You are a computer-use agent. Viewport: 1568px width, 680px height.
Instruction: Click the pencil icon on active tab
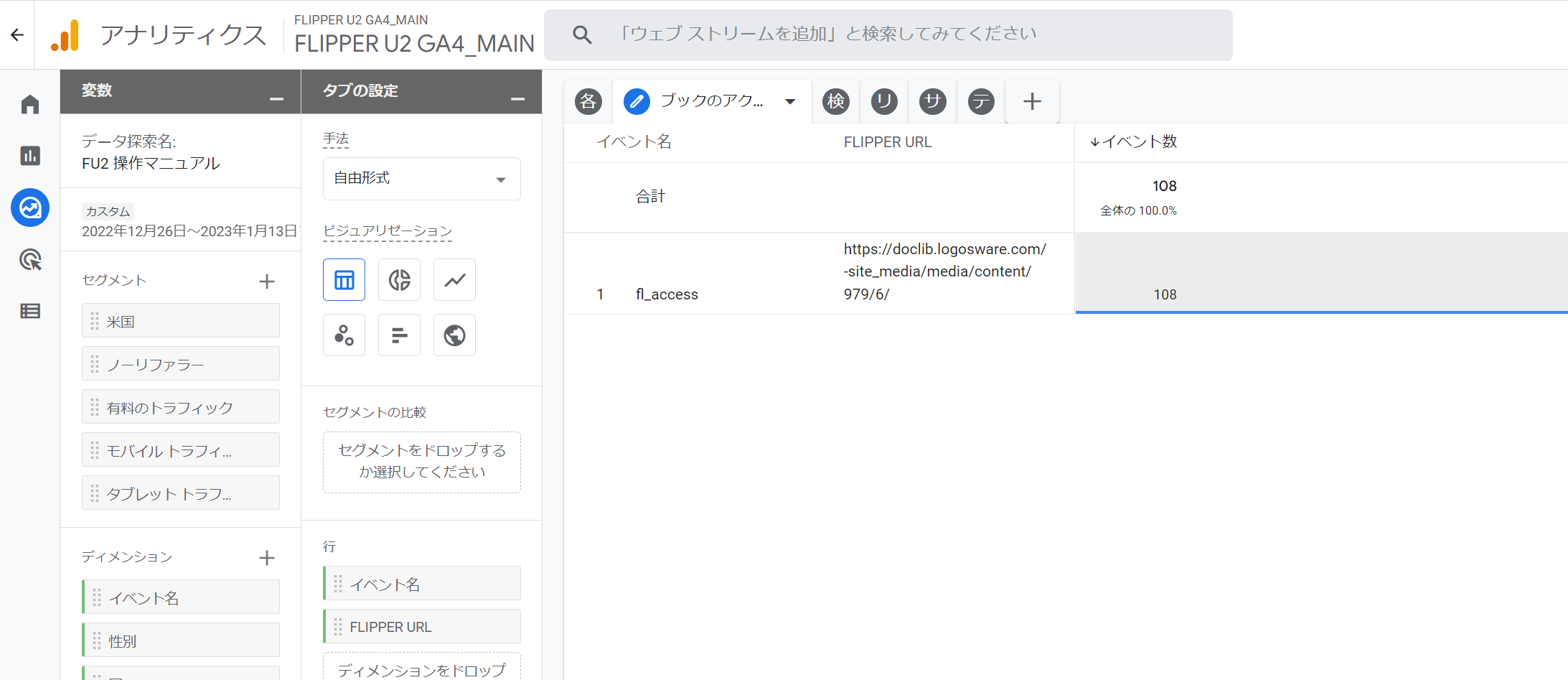tap(637, 101)
